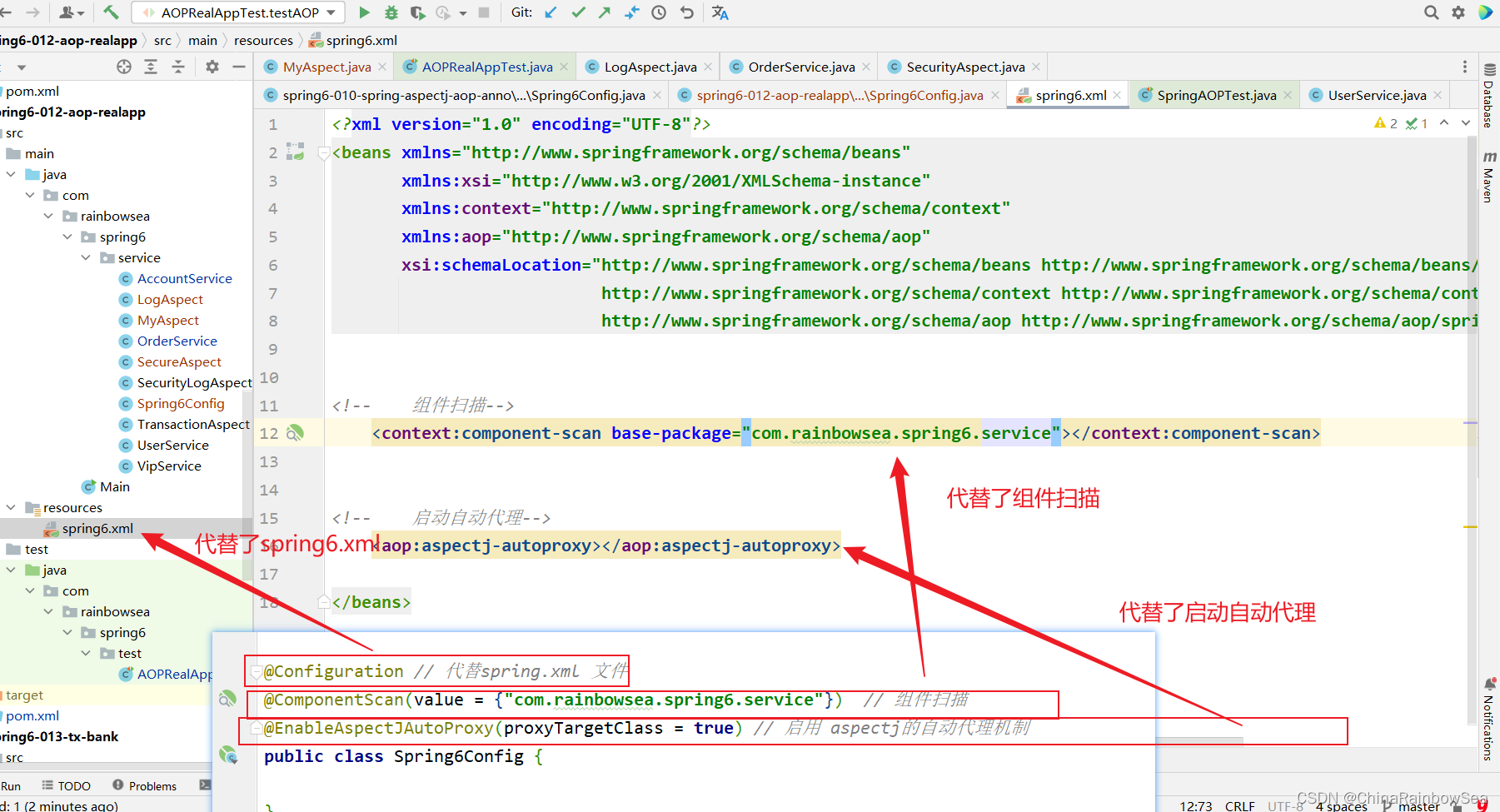Viewport: 1500px width, 812px height.
Task: Collapse the service package node
Action: [x=86, y=257]
